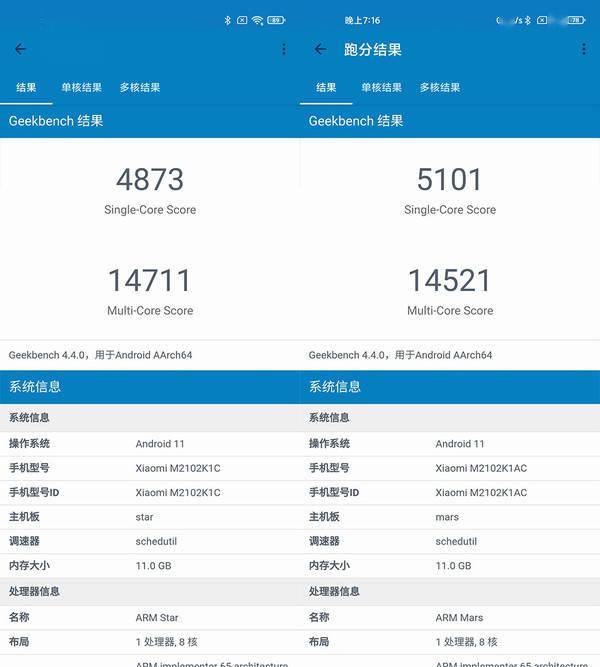Tap the Xiaomi M2102K1C value in the 手机型号 row
This screenshot has height=667, width=600.
click(x=178, y=468)
